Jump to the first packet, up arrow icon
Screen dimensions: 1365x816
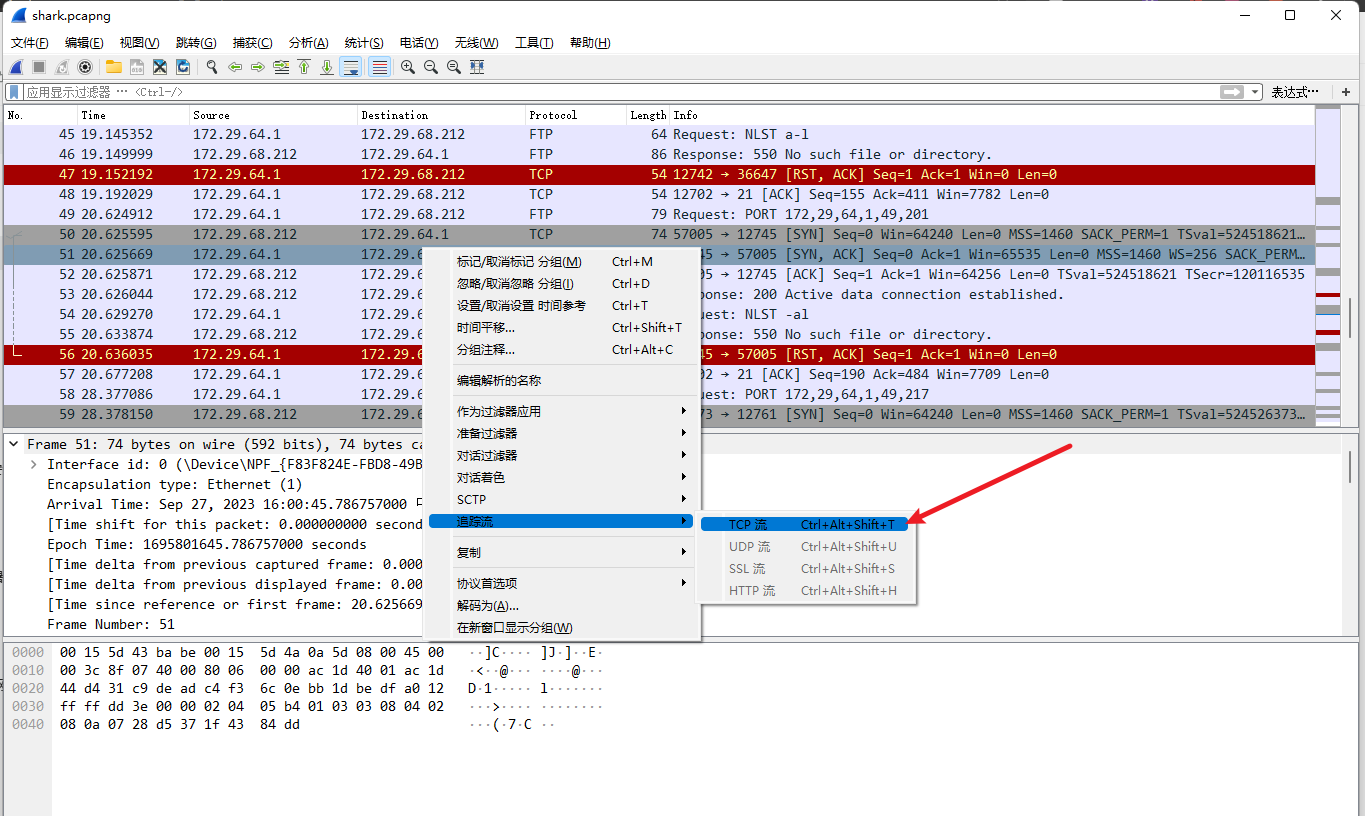click(304, 67)
